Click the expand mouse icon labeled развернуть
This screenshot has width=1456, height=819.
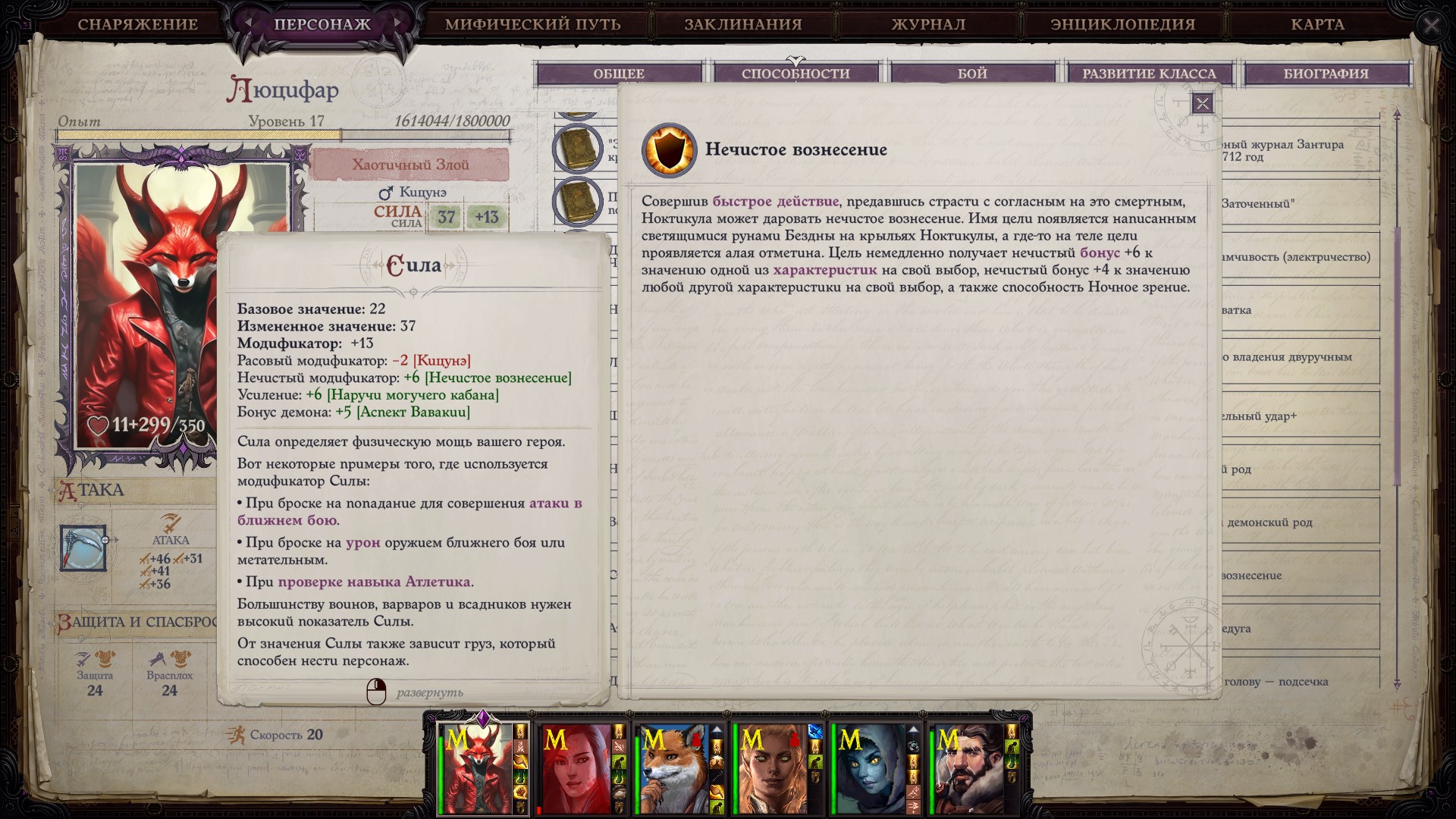(376, 692)
